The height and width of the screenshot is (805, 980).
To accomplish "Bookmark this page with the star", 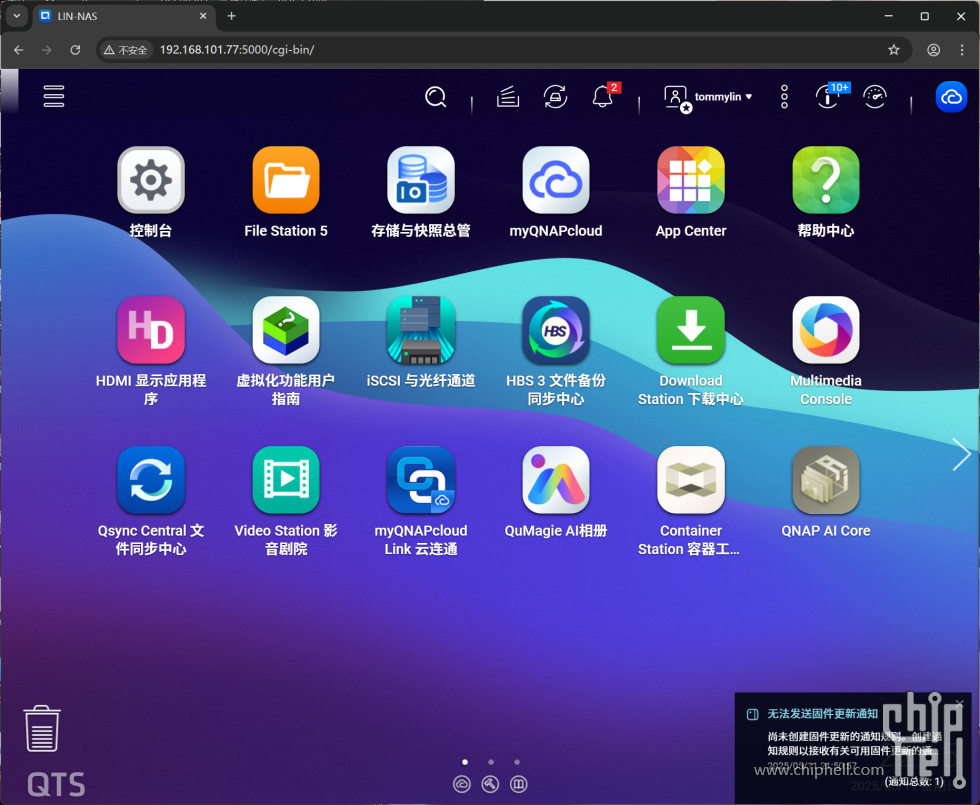I will (x=894, y=50).
